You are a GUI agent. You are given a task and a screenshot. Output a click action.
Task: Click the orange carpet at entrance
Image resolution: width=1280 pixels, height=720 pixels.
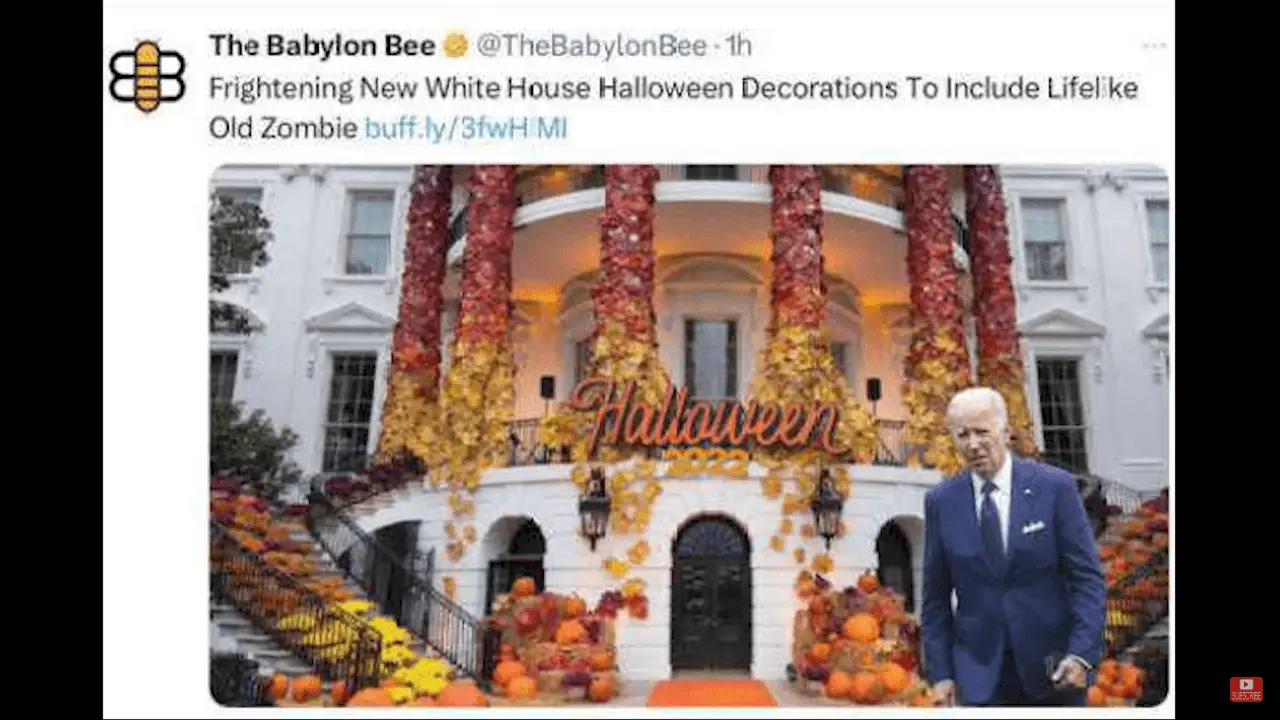click(711, 693)
